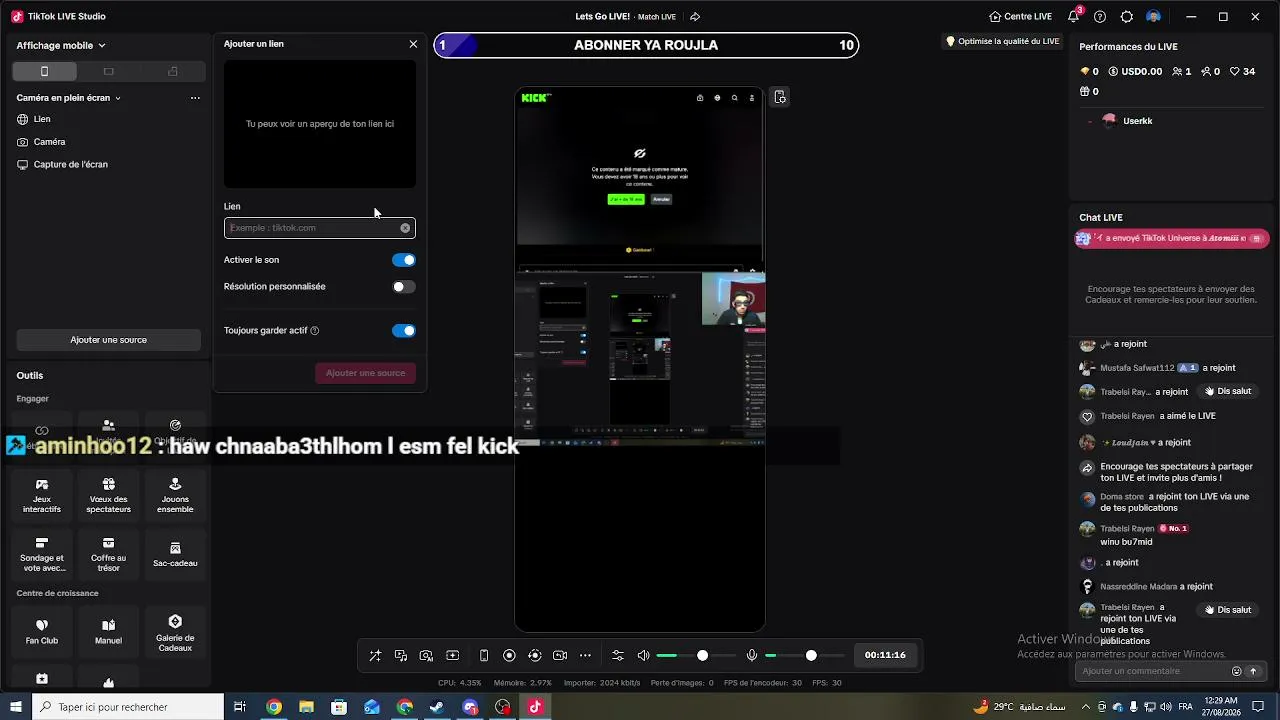Open the Centre LIVE page
1280x720 pixels.
point(1020,17)
